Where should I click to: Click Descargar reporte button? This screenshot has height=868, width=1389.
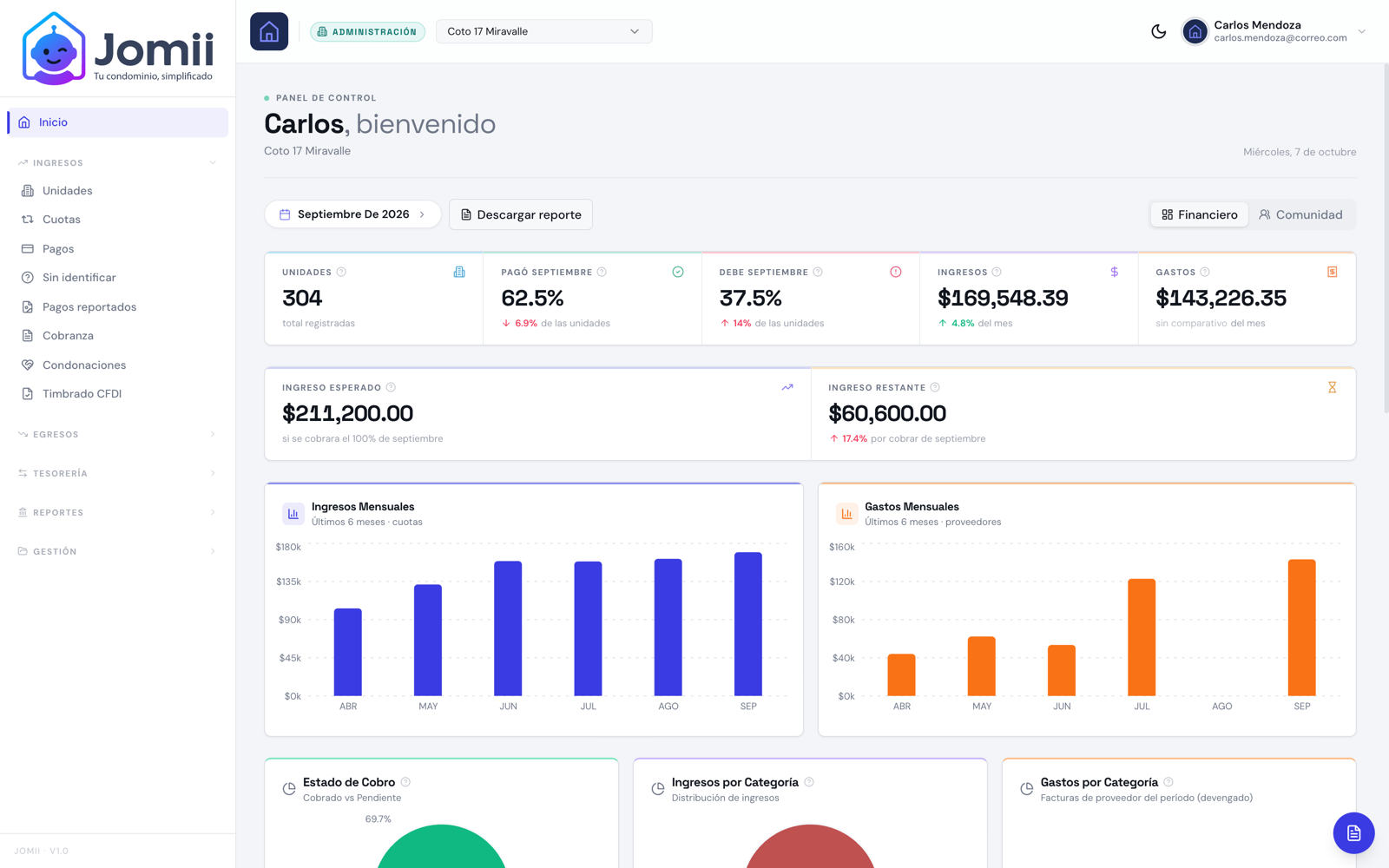click(x=521, y=214)
